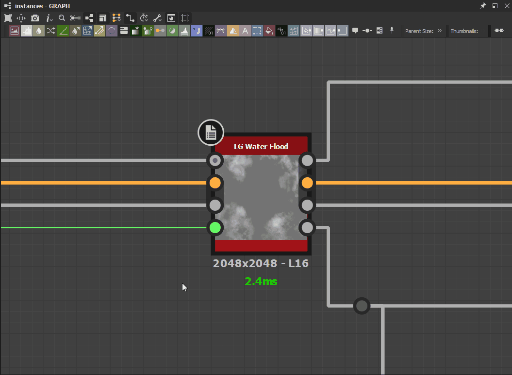This screenshot has width=512, height=375.
Task: Undock the Graph panel window
Action: (495, 6)
